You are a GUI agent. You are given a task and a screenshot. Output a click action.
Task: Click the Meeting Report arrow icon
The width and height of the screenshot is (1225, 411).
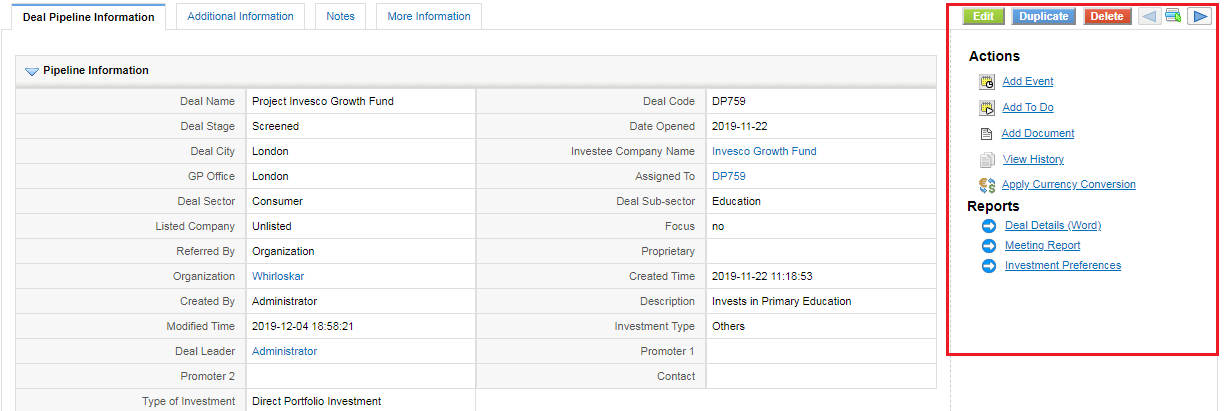pyautogui.click(x=989, y=246)
